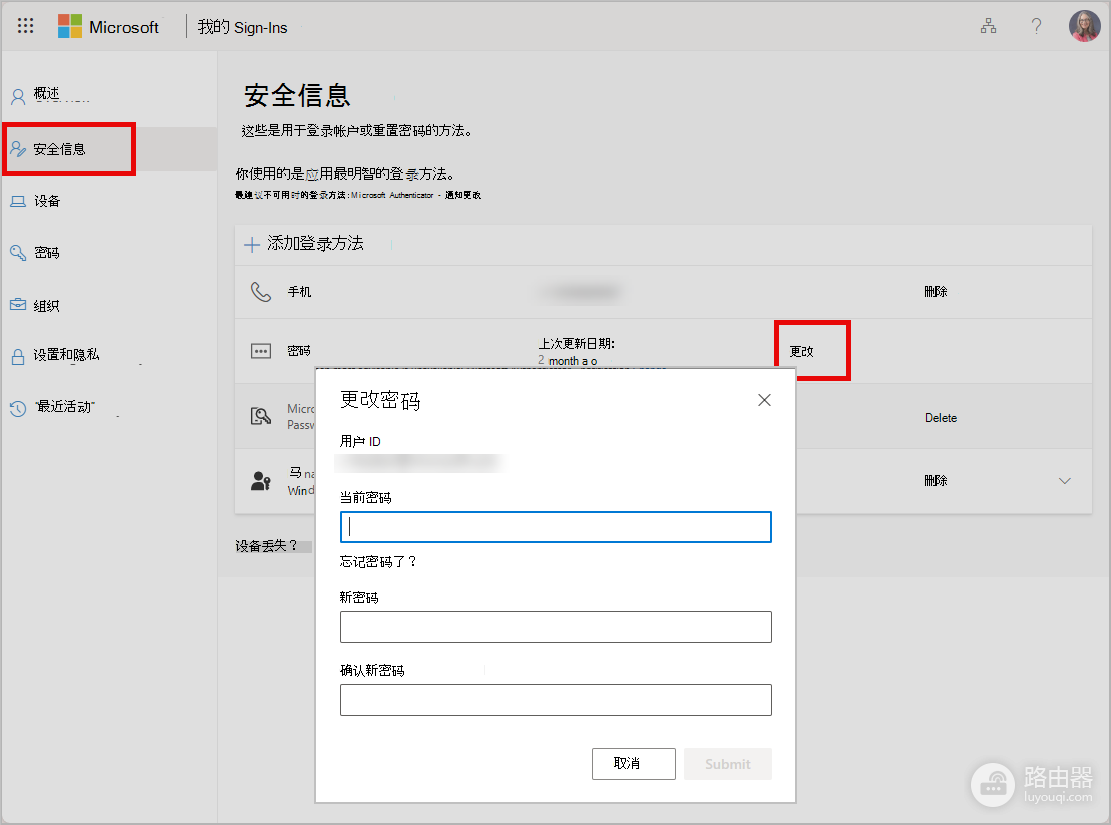
Task: Click the passkey icon in Microsoft row
Action: click(x=261, y=416)
